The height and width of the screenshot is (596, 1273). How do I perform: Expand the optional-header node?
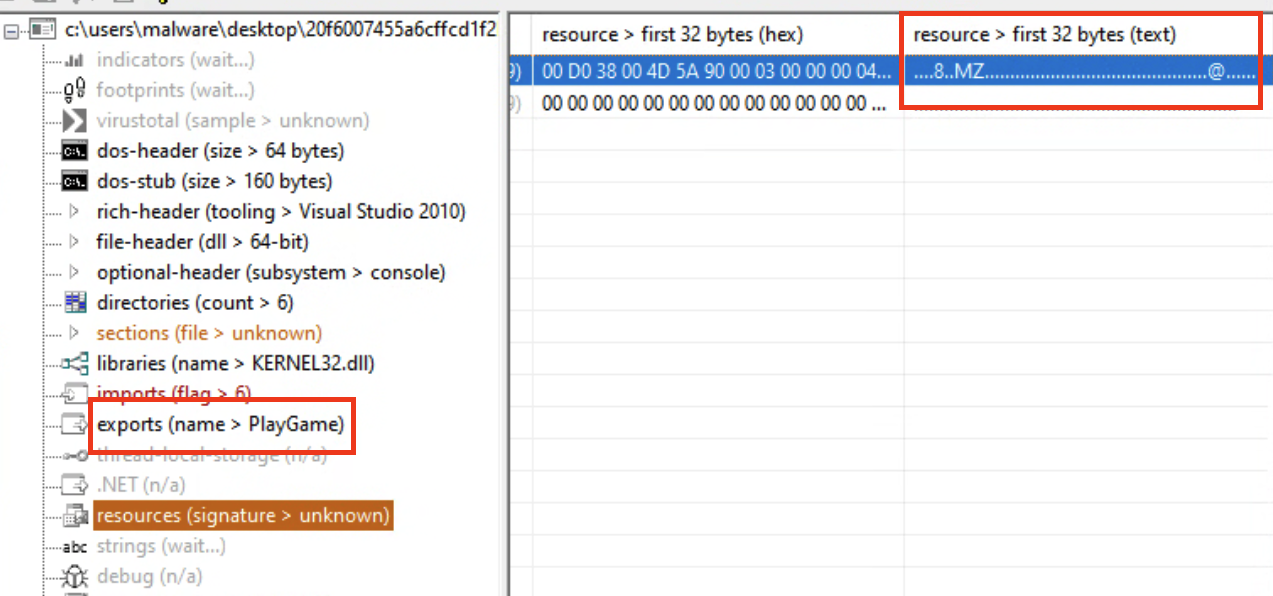pyautogui.click(x=74, y=272)
